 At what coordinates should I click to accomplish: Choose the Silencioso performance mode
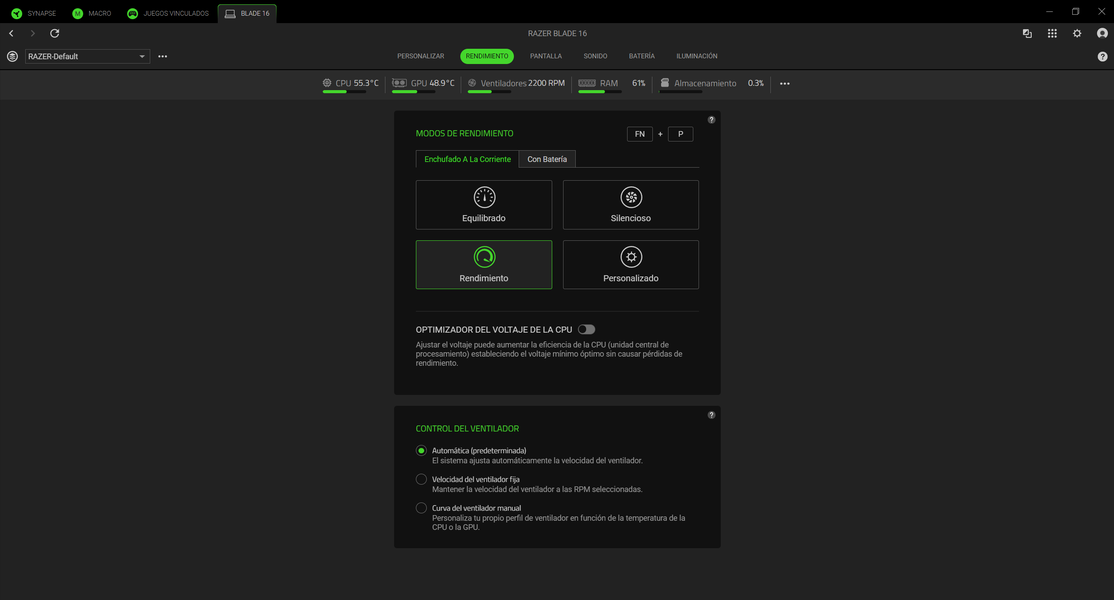click(x=631, y=204)
